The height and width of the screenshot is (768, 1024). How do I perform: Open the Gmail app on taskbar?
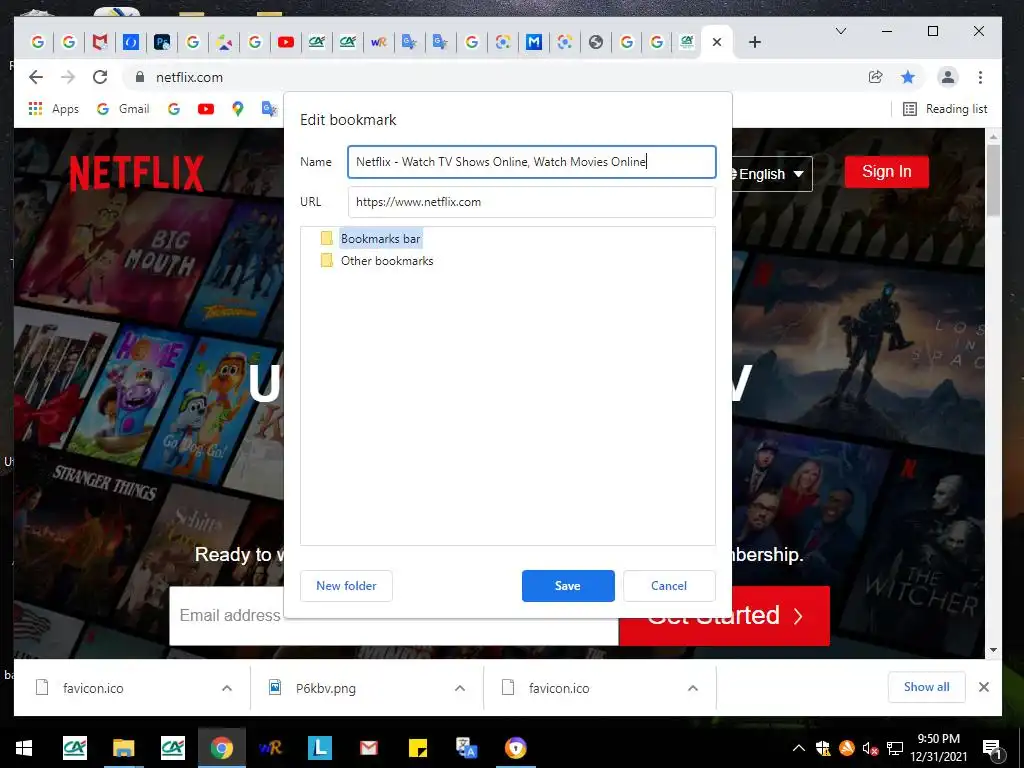[x=368, y=748]
